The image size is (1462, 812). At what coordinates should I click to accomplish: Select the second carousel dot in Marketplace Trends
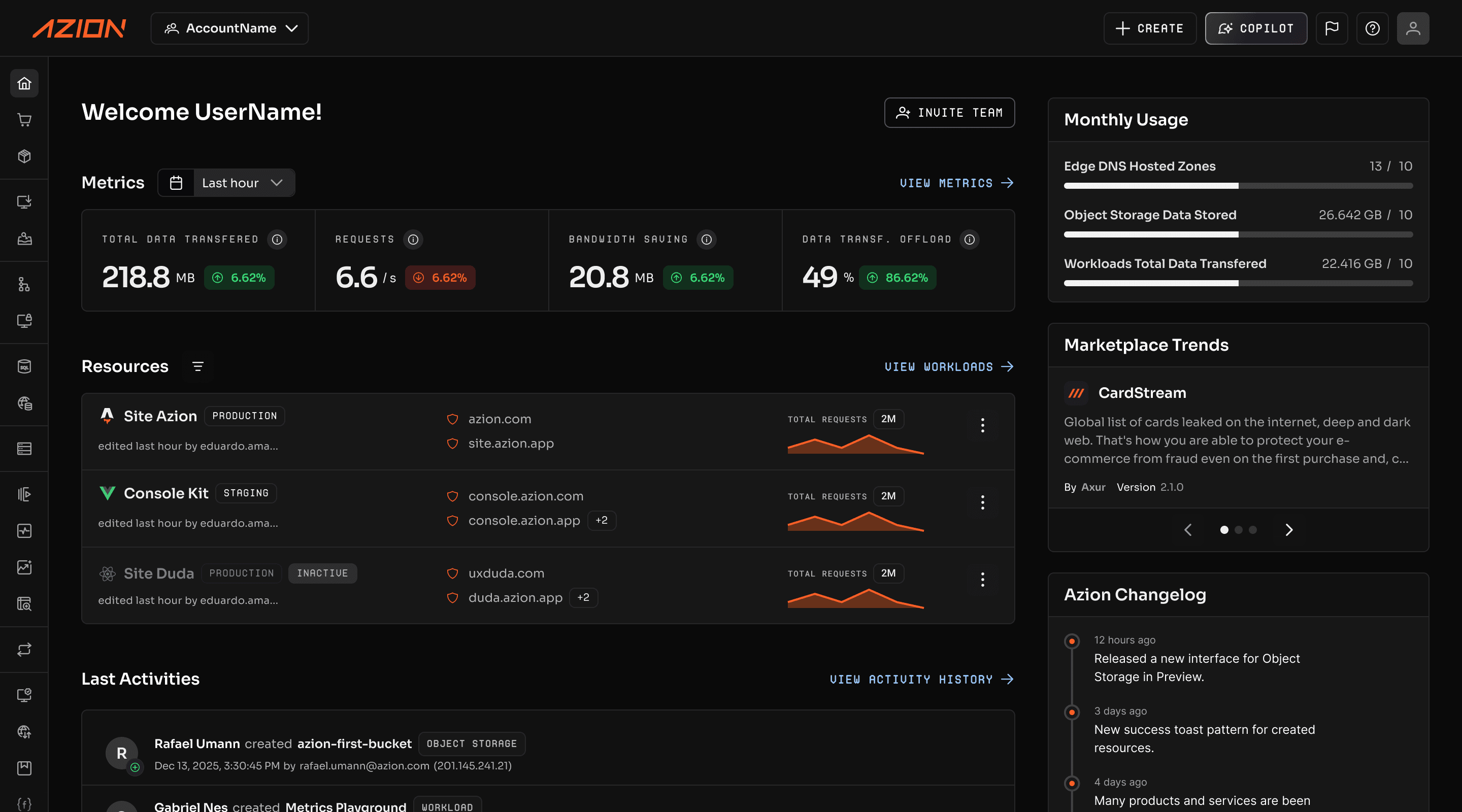[1239, 530]
